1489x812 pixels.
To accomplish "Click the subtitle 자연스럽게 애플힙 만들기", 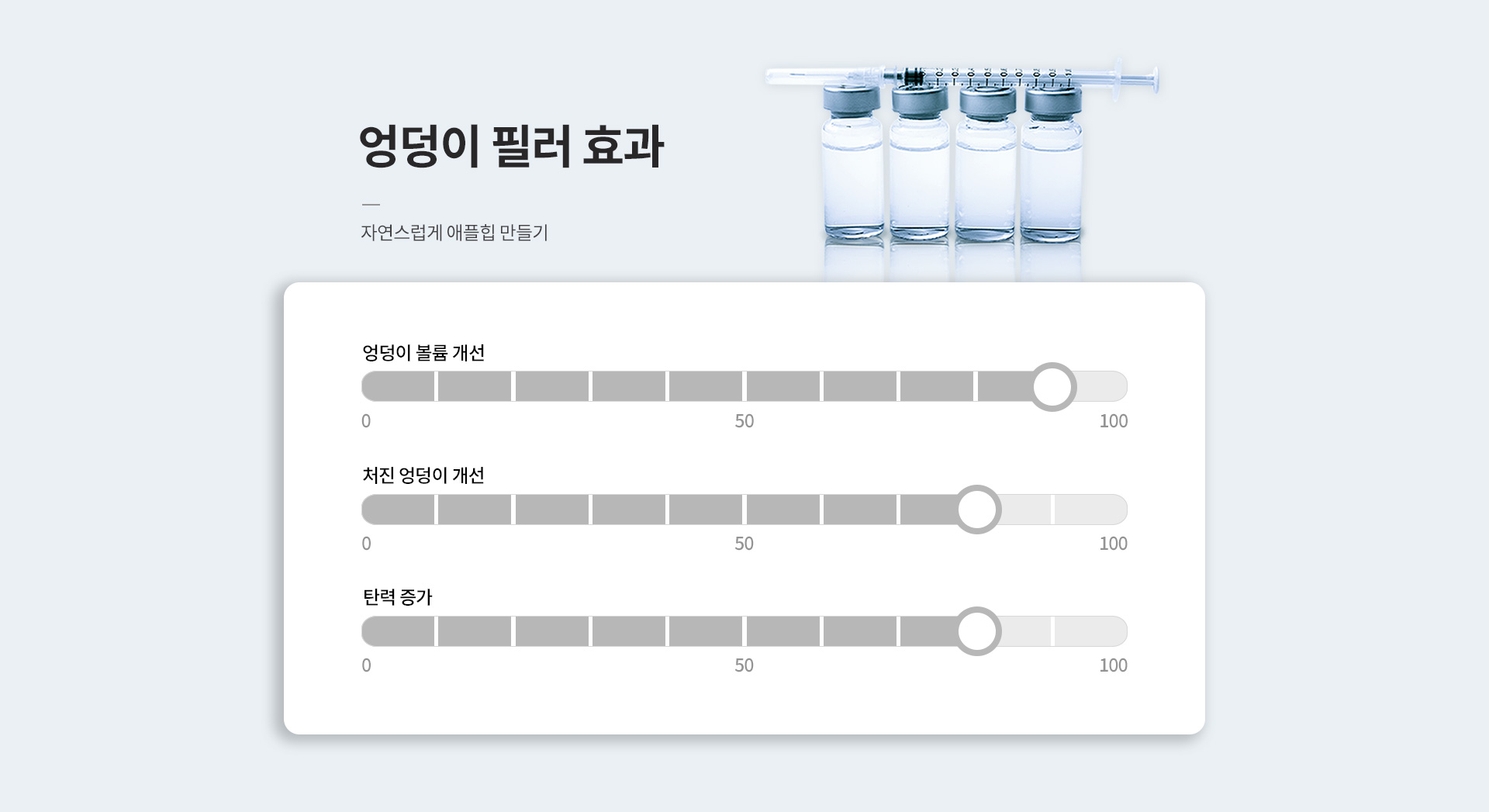I will (x=454, y=232).
